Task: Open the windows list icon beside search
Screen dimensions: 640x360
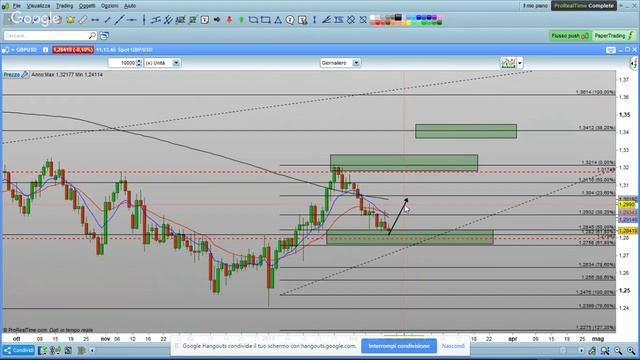Action: pos(104,36)
